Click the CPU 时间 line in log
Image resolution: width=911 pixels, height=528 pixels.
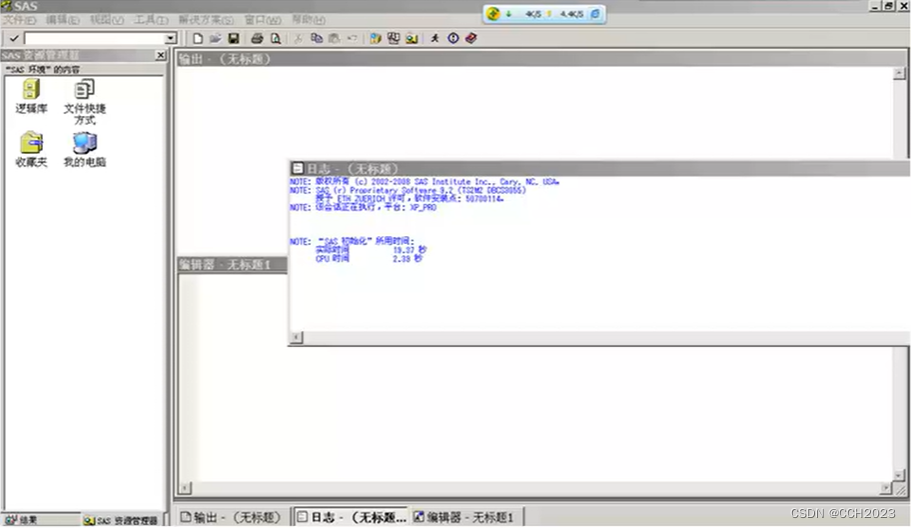click(369, 258)
